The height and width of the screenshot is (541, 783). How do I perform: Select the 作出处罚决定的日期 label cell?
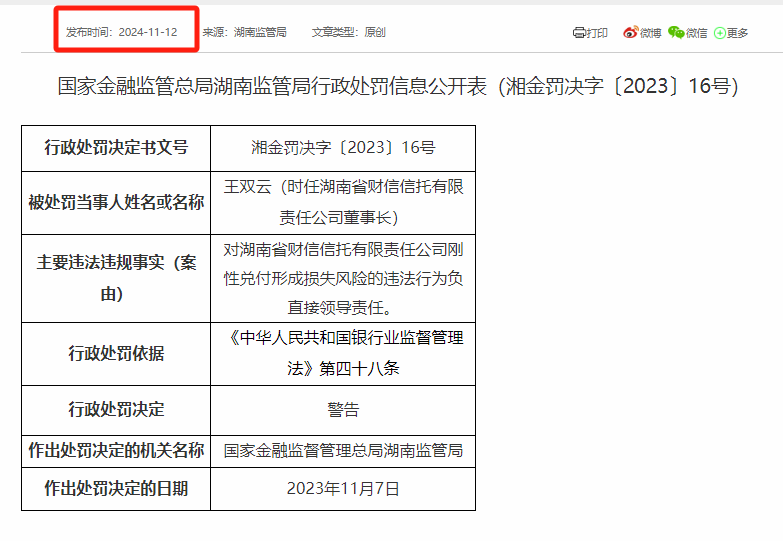pyautogui.click(x=116, y=489)
